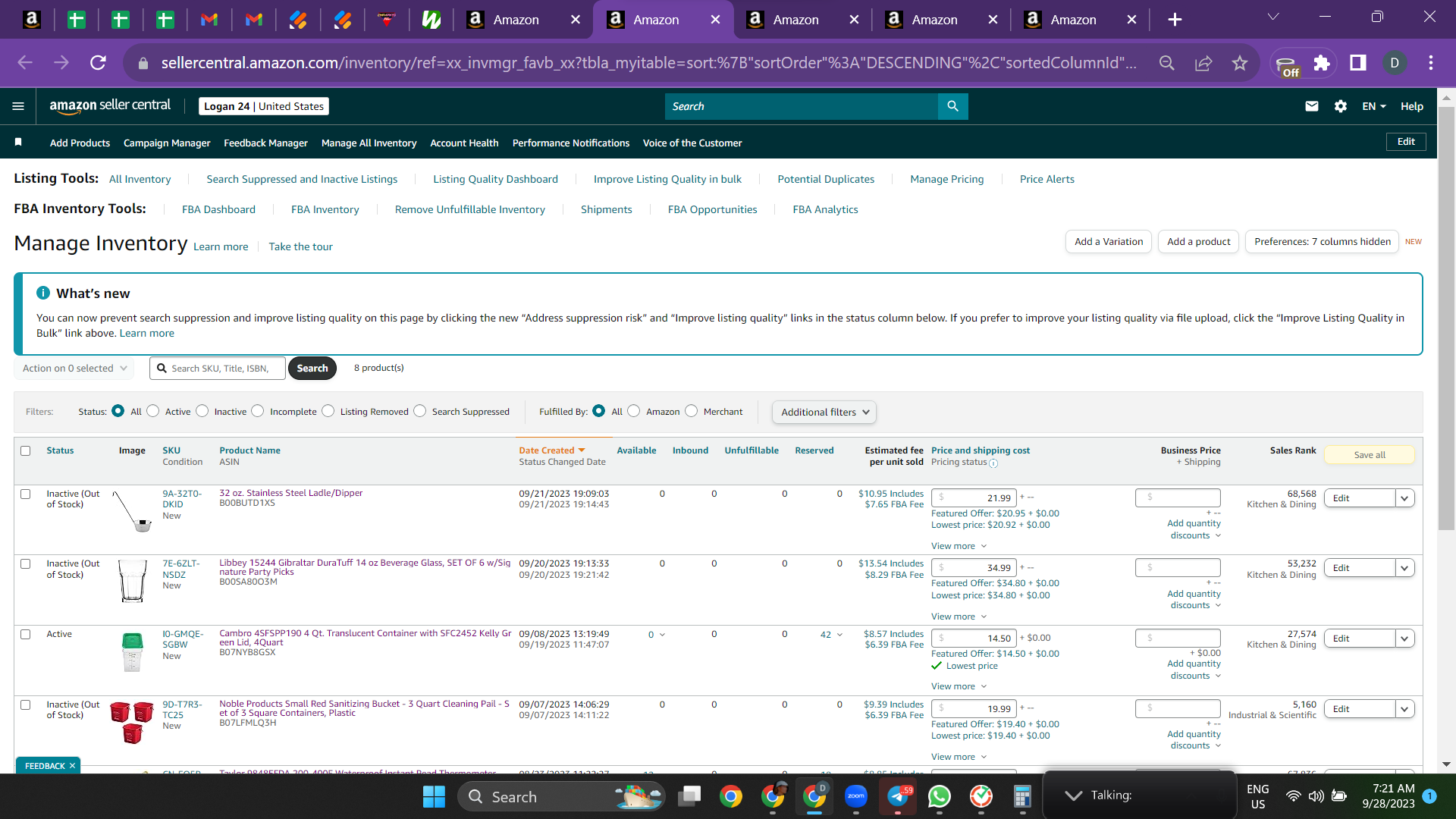Open the FBA Dashboard link
1456x819 pixels.
coord(218,209)
